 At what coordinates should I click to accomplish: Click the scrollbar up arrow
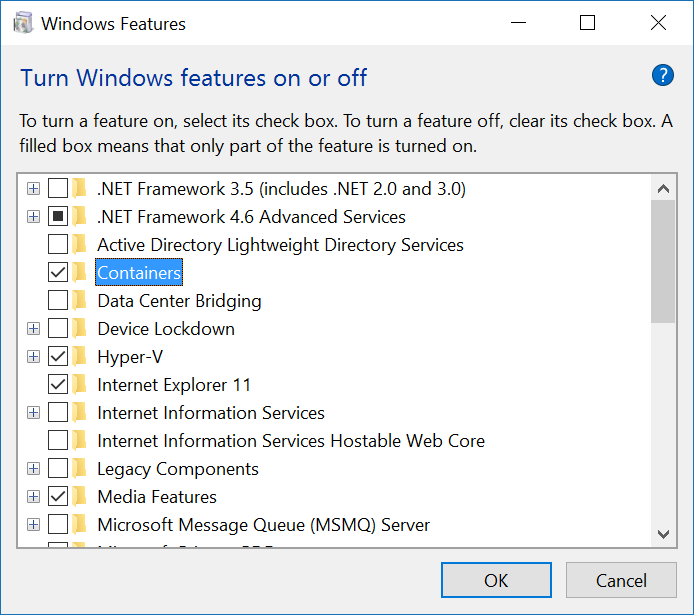click(663, 189)
